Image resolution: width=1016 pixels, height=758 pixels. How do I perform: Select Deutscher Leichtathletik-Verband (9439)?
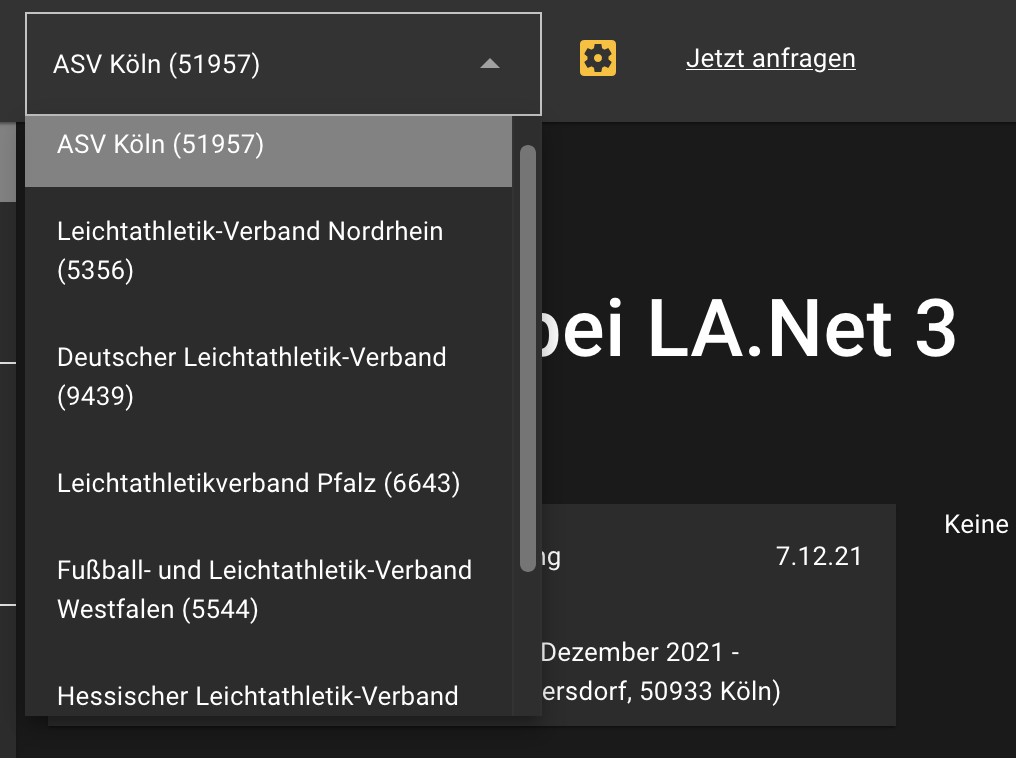(268, 376)
